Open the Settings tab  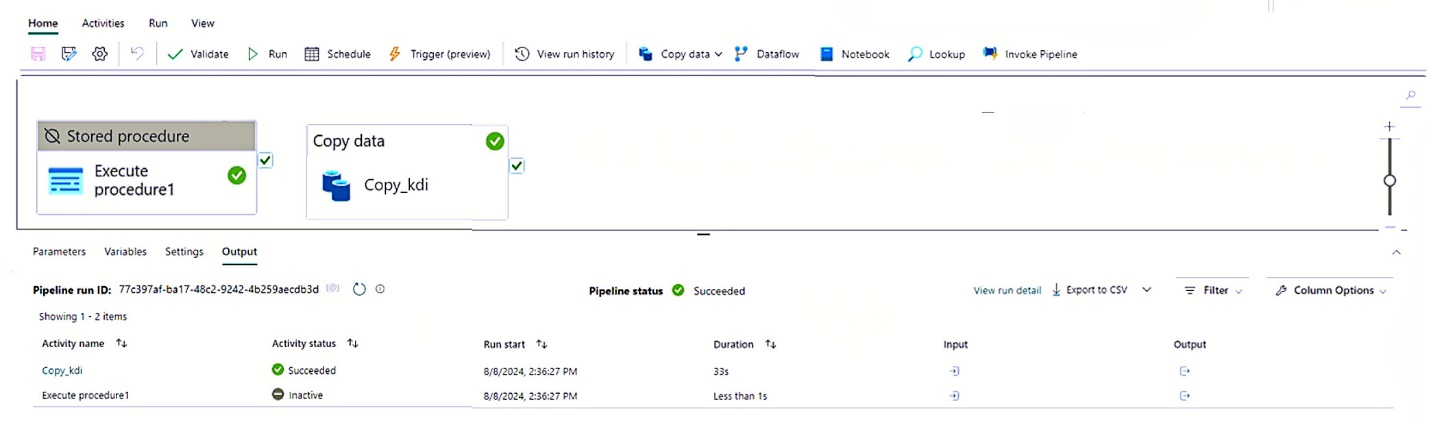click(x=184, y=252)
